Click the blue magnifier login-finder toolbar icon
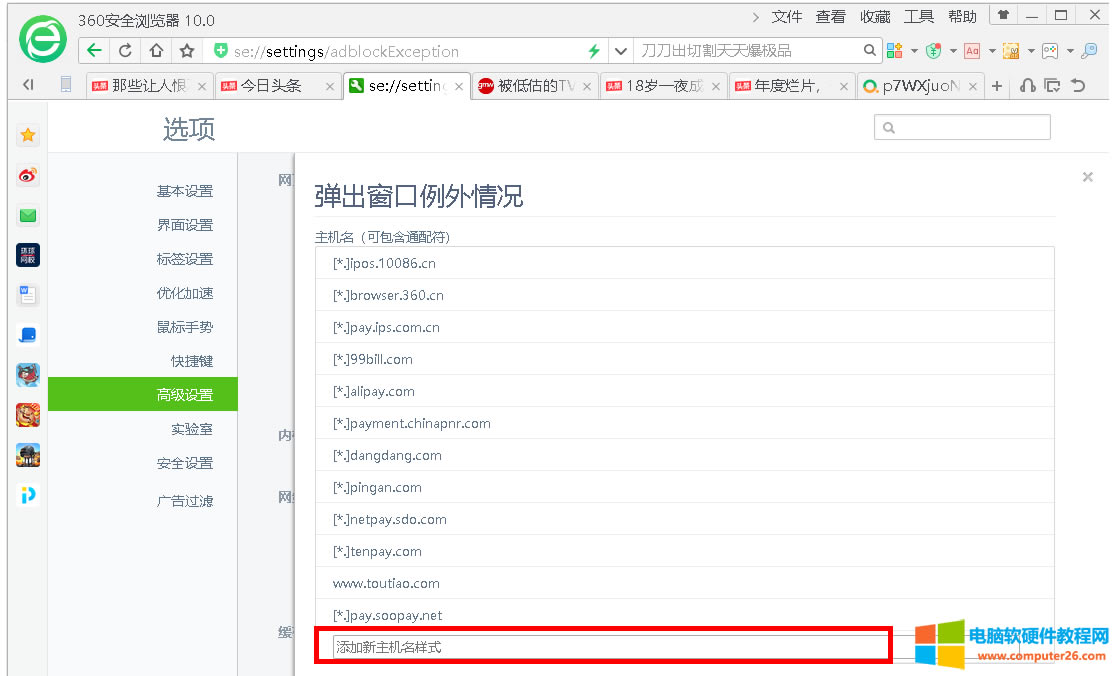The image size is (1119, 676). point(1090,50)
